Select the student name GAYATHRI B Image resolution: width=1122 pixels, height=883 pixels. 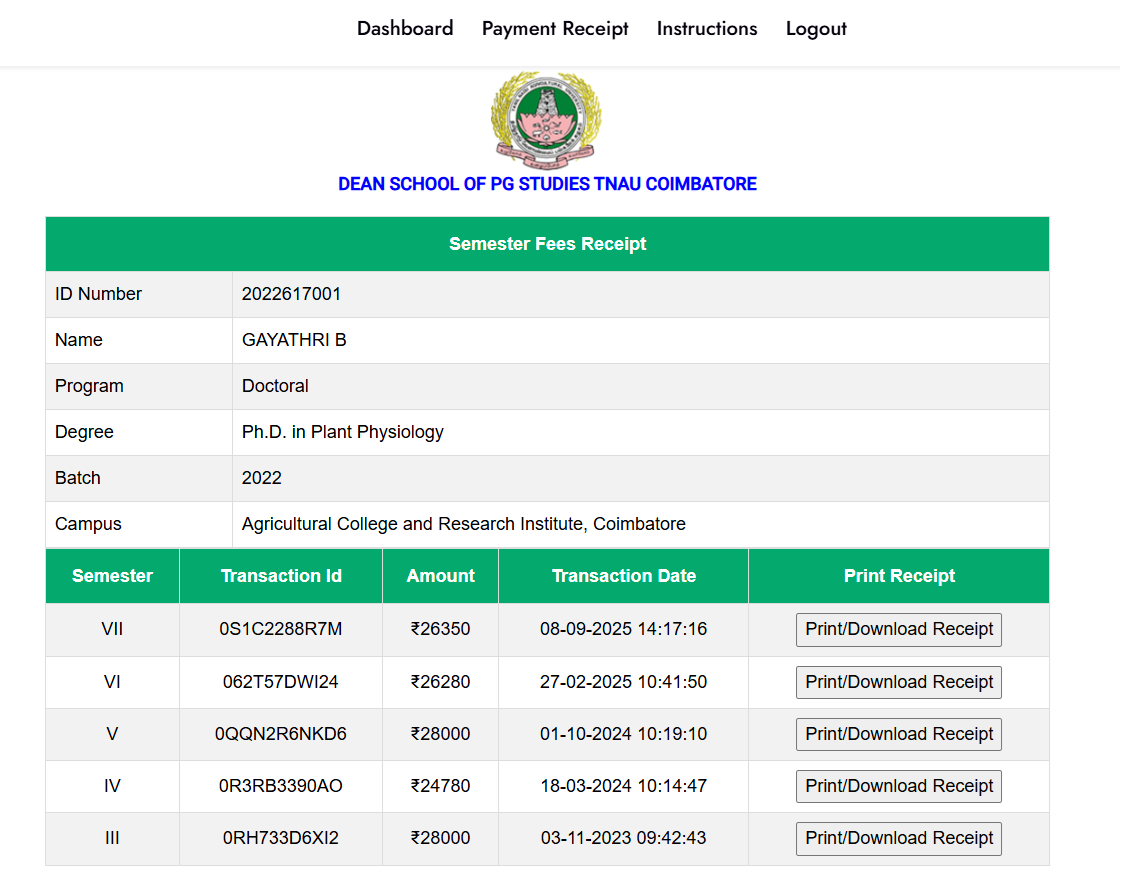click(294, 340)
